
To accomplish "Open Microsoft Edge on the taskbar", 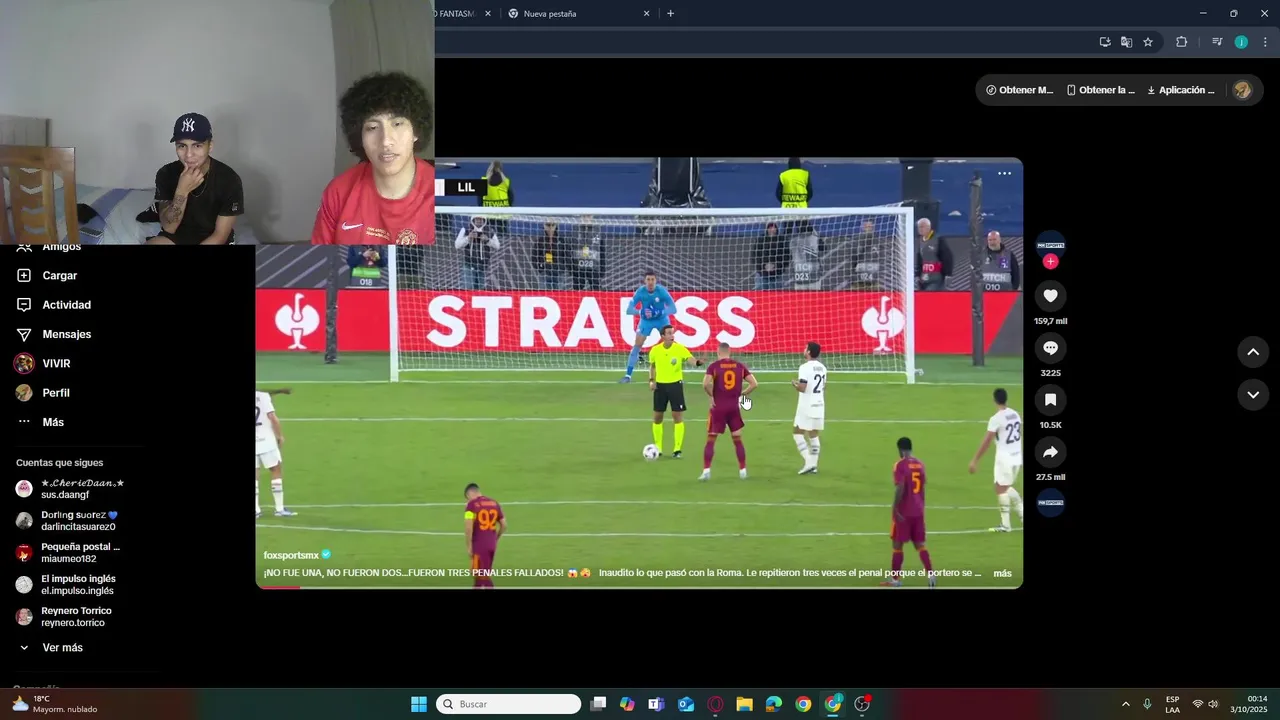I will [x=774, y=704].
